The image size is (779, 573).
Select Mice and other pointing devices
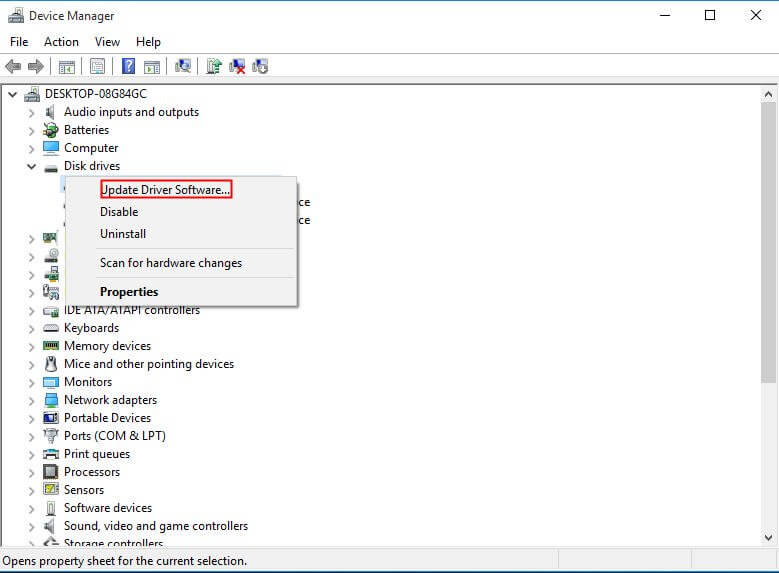coord(148,364)
